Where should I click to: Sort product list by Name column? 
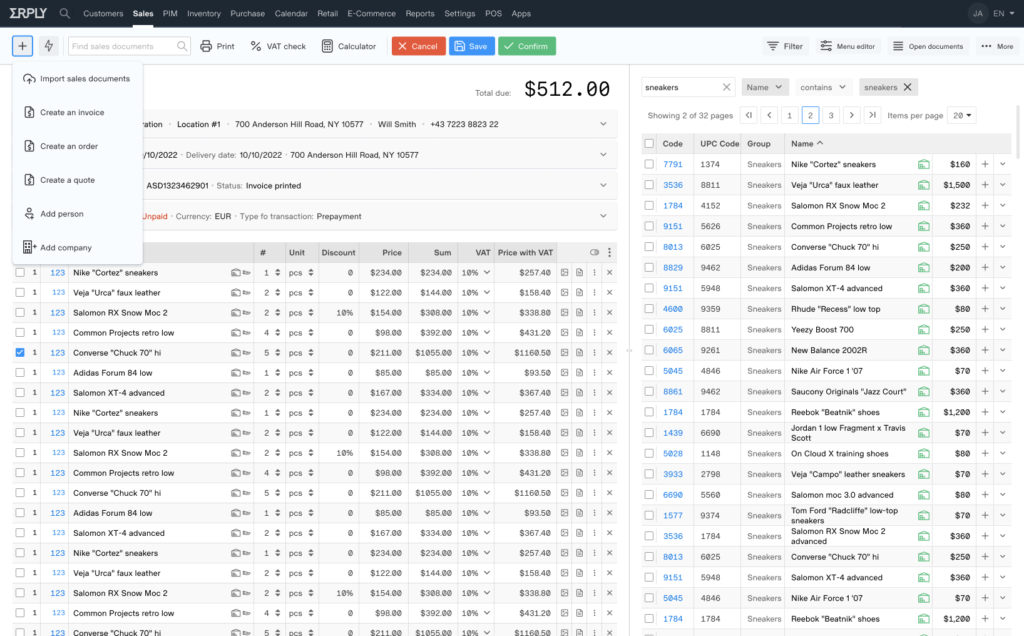pos(807,143)
